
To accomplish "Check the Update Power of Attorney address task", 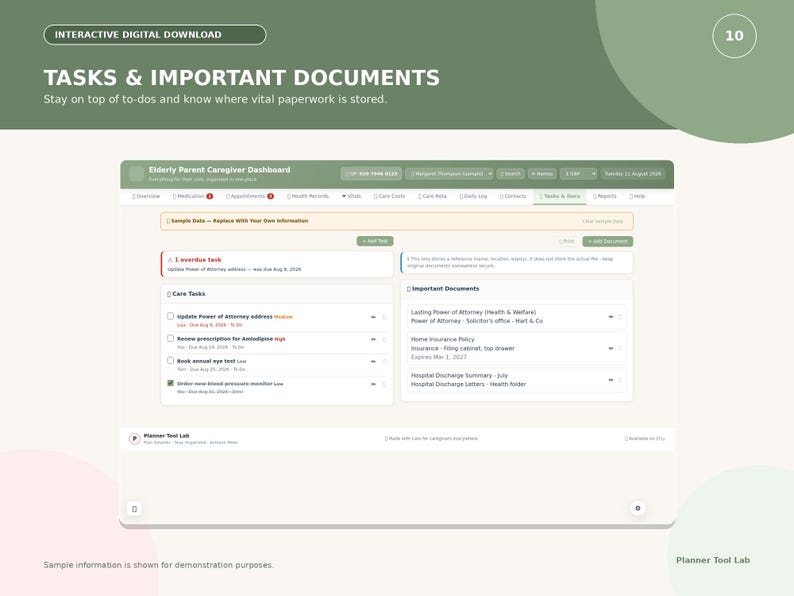I will (x=171, y=316).
